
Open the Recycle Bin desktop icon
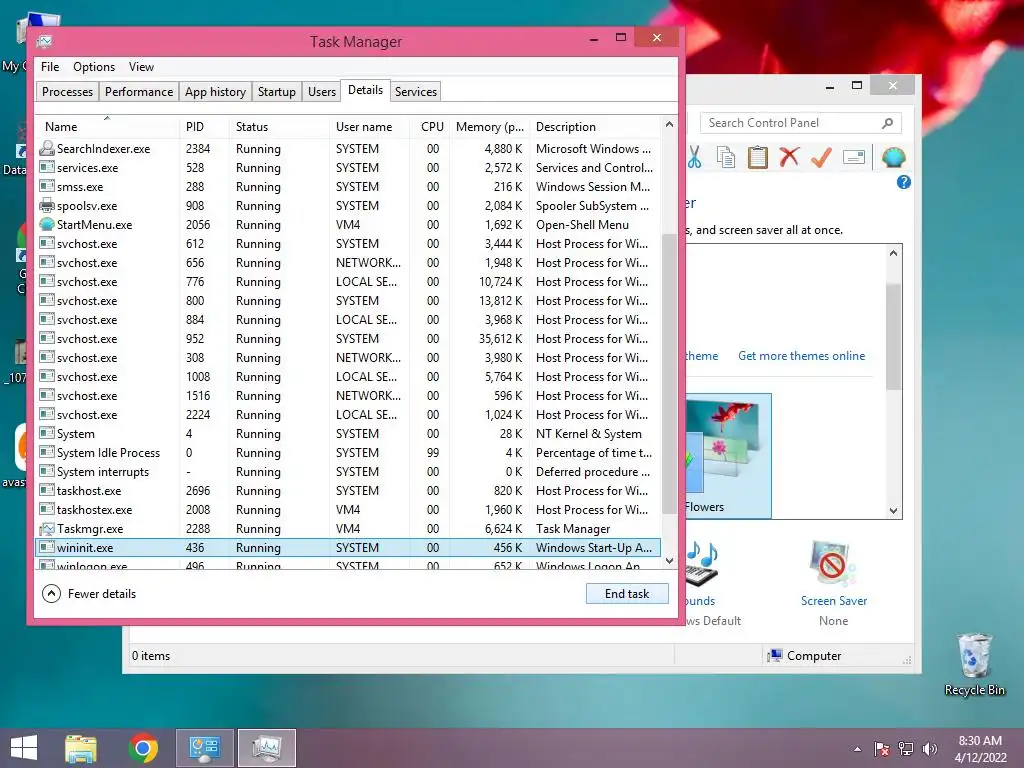pos(974,664)
